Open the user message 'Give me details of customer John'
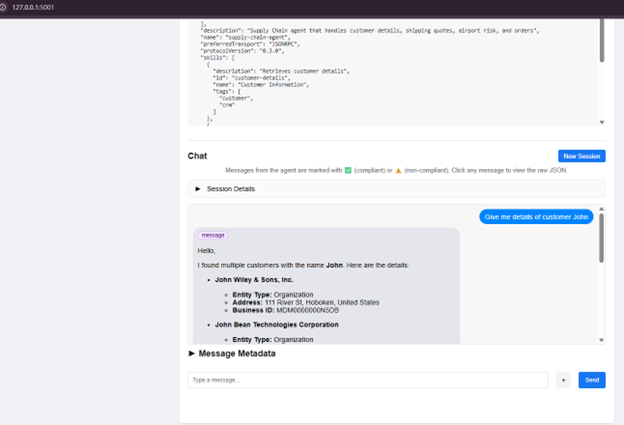Screen dimensions: 624x425 tap(536, 217)
